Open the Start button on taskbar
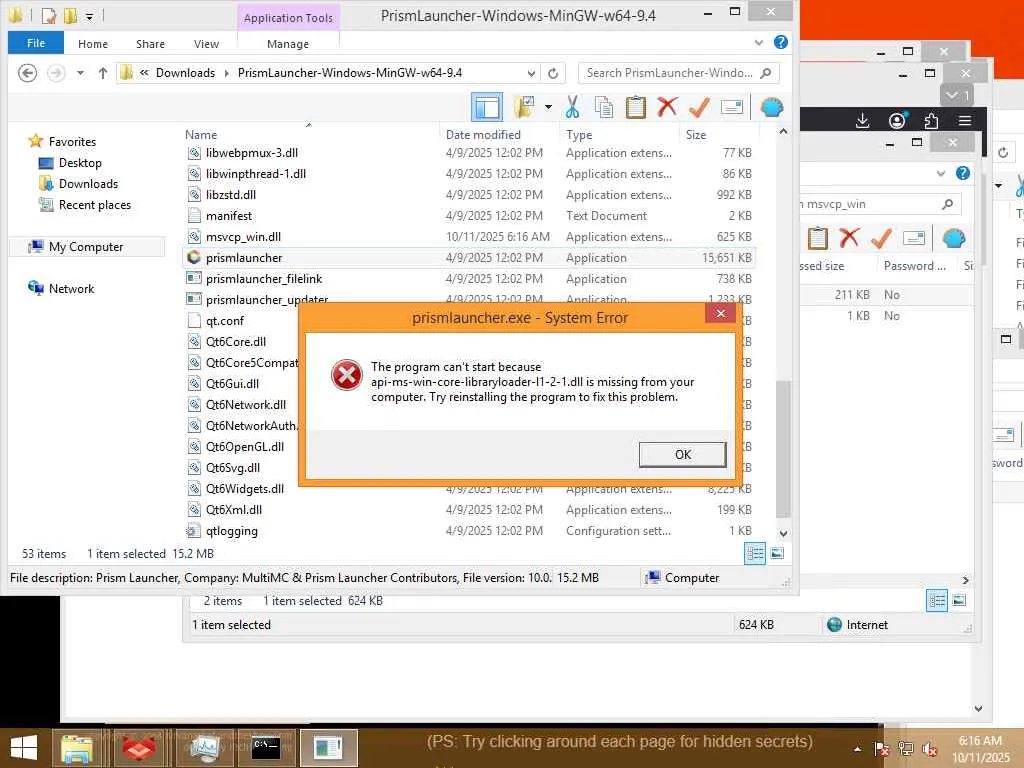Image resolution: width=1024 pixels, height=768 pixels. coord(24,748)
